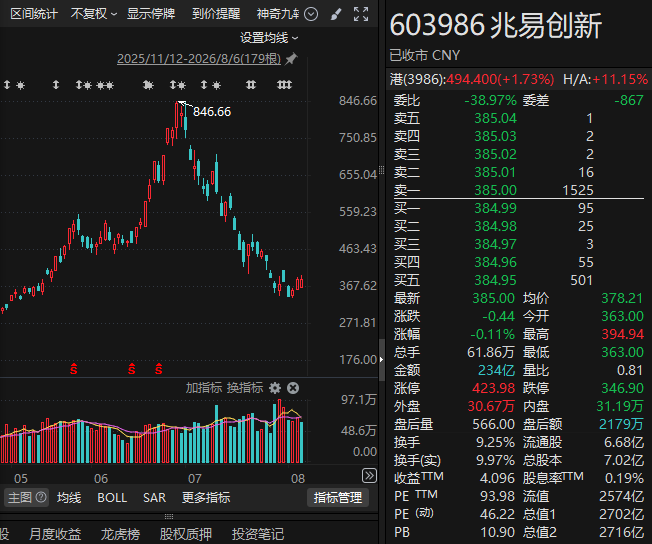Image resolution: width=652 pixels, height=544 pixels.
Task: Click the 卖三 price 385.02
Action: click(x=495, y=154)
